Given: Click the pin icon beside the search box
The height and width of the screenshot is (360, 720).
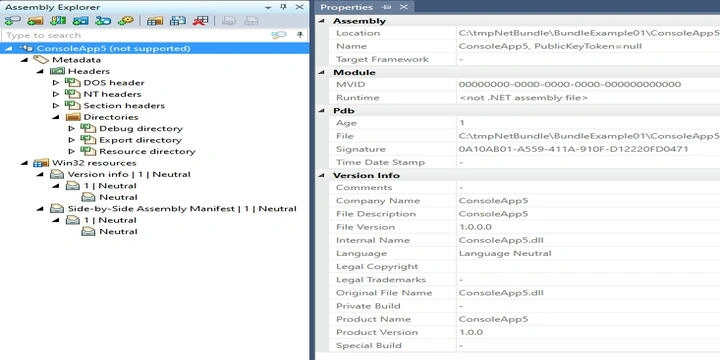Looking at the screenshot, I should point(300,35).
